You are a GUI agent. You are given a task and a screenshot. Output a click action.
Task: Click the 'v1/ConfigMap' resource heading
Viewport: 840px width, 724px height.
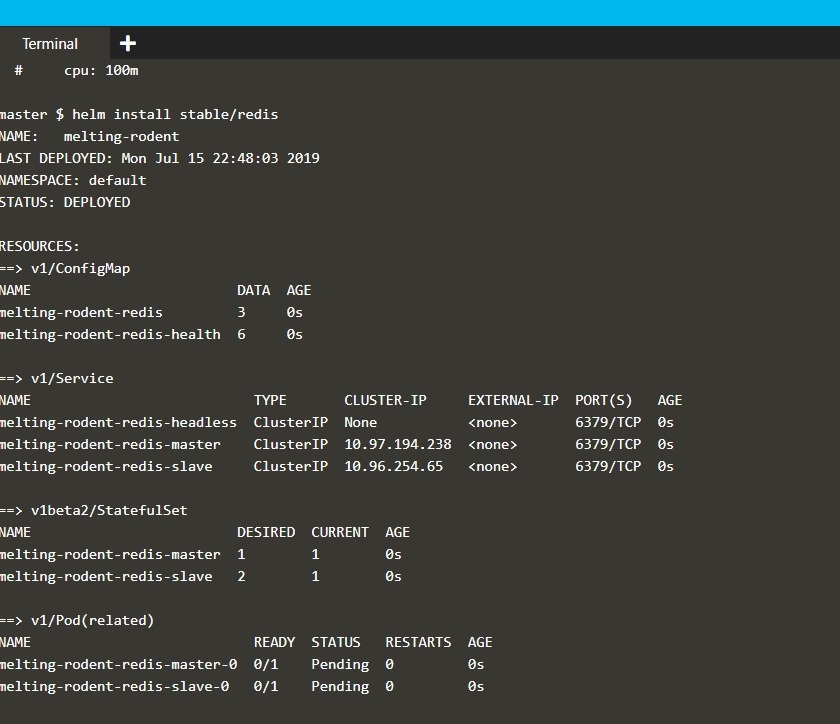pyautogui.click(x=80, y=268)
